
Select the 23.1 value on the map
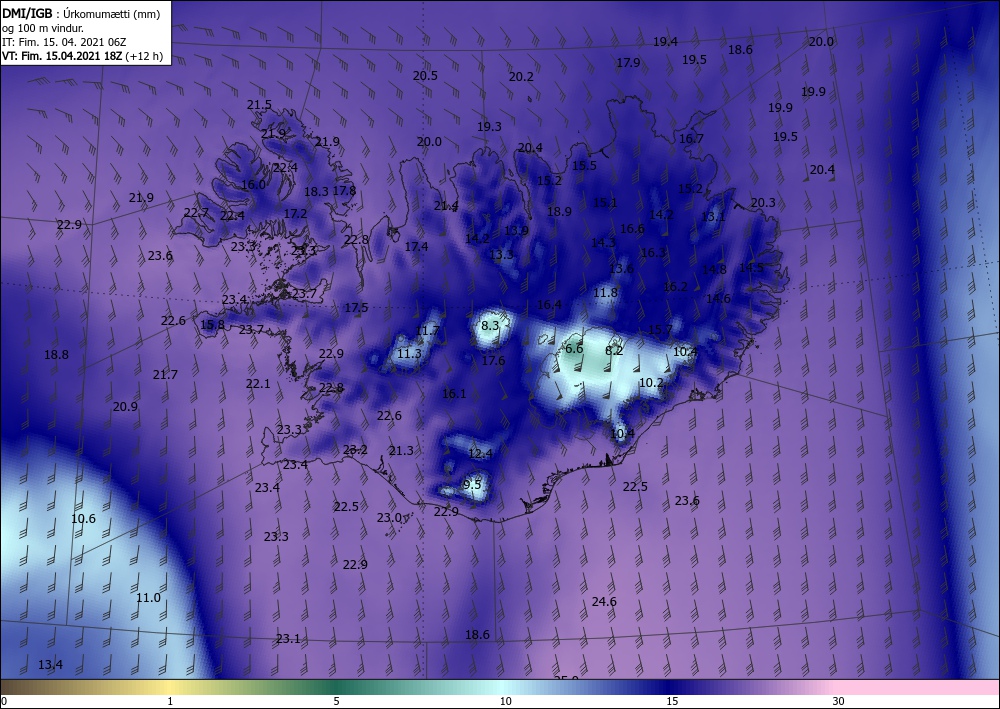[x=288, y=638]
